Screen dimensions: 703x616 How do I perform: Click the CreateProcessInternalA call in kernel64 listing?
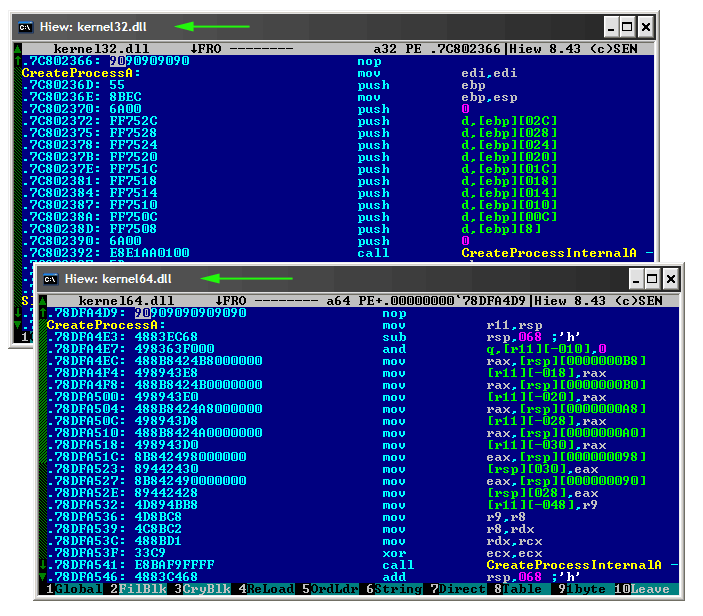(x=571, y=565)
